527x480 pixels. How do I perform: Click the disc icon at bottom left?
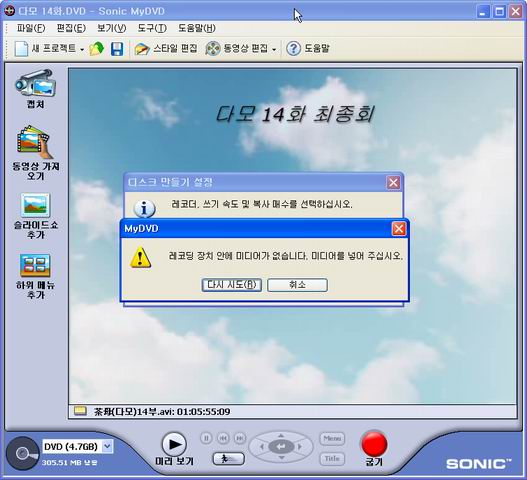[x=23, y=453]
